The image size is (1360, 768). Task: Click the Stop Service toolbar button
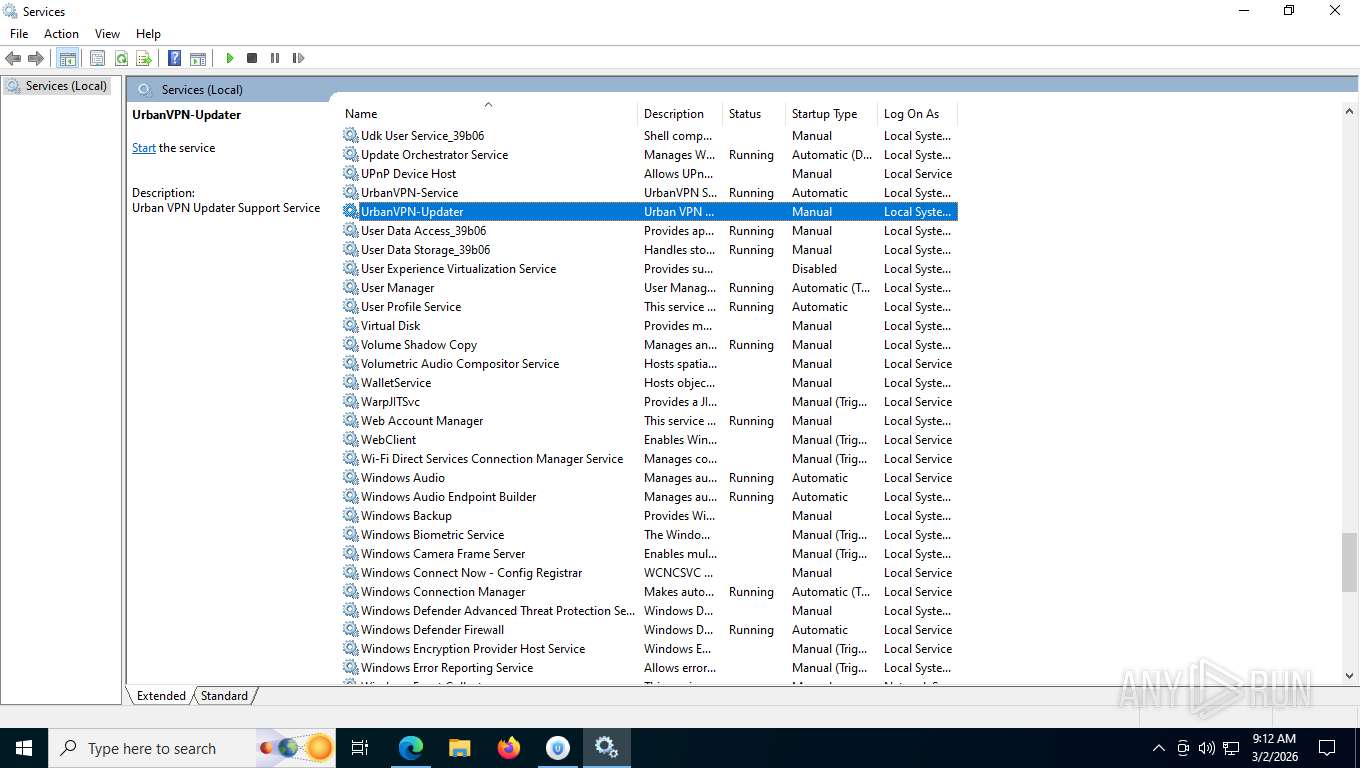[252, 58]
